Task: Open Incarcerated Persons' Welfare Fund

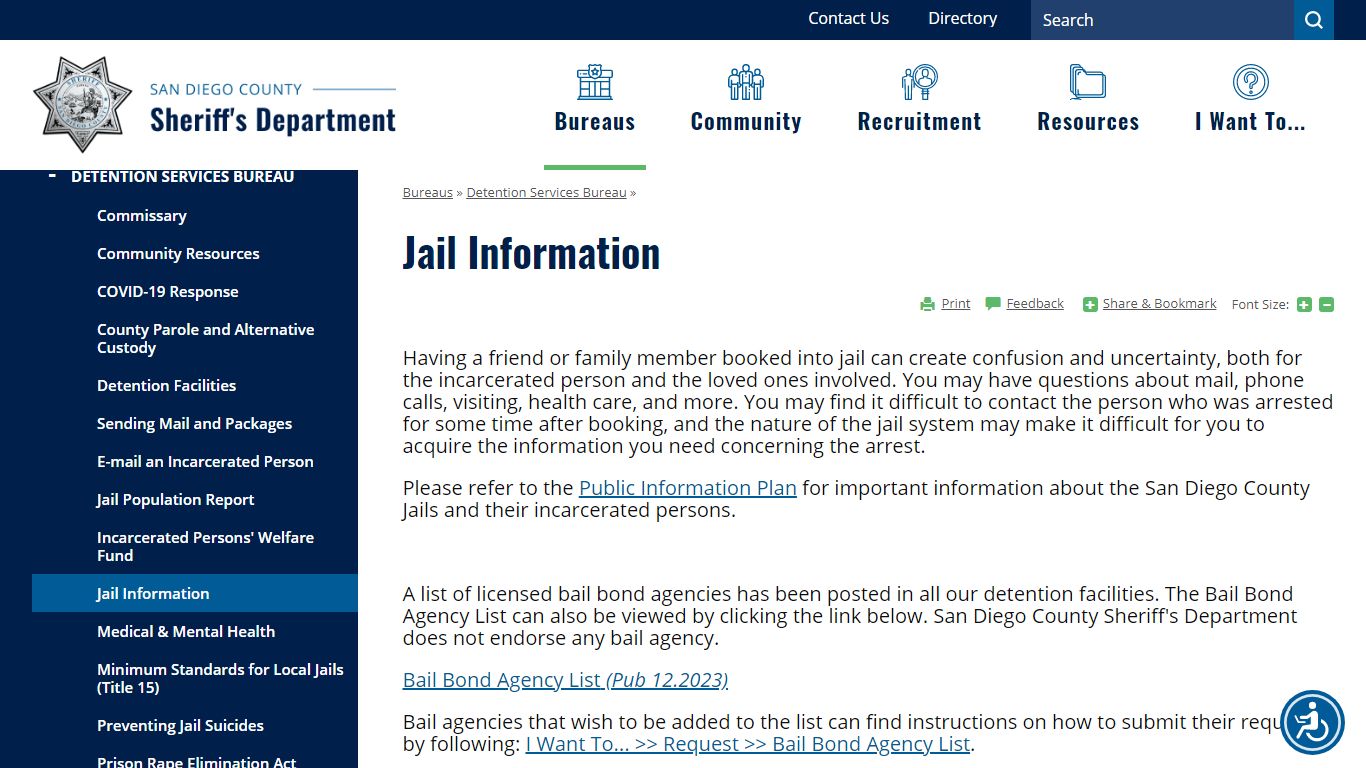Action: tap(206, 547)
